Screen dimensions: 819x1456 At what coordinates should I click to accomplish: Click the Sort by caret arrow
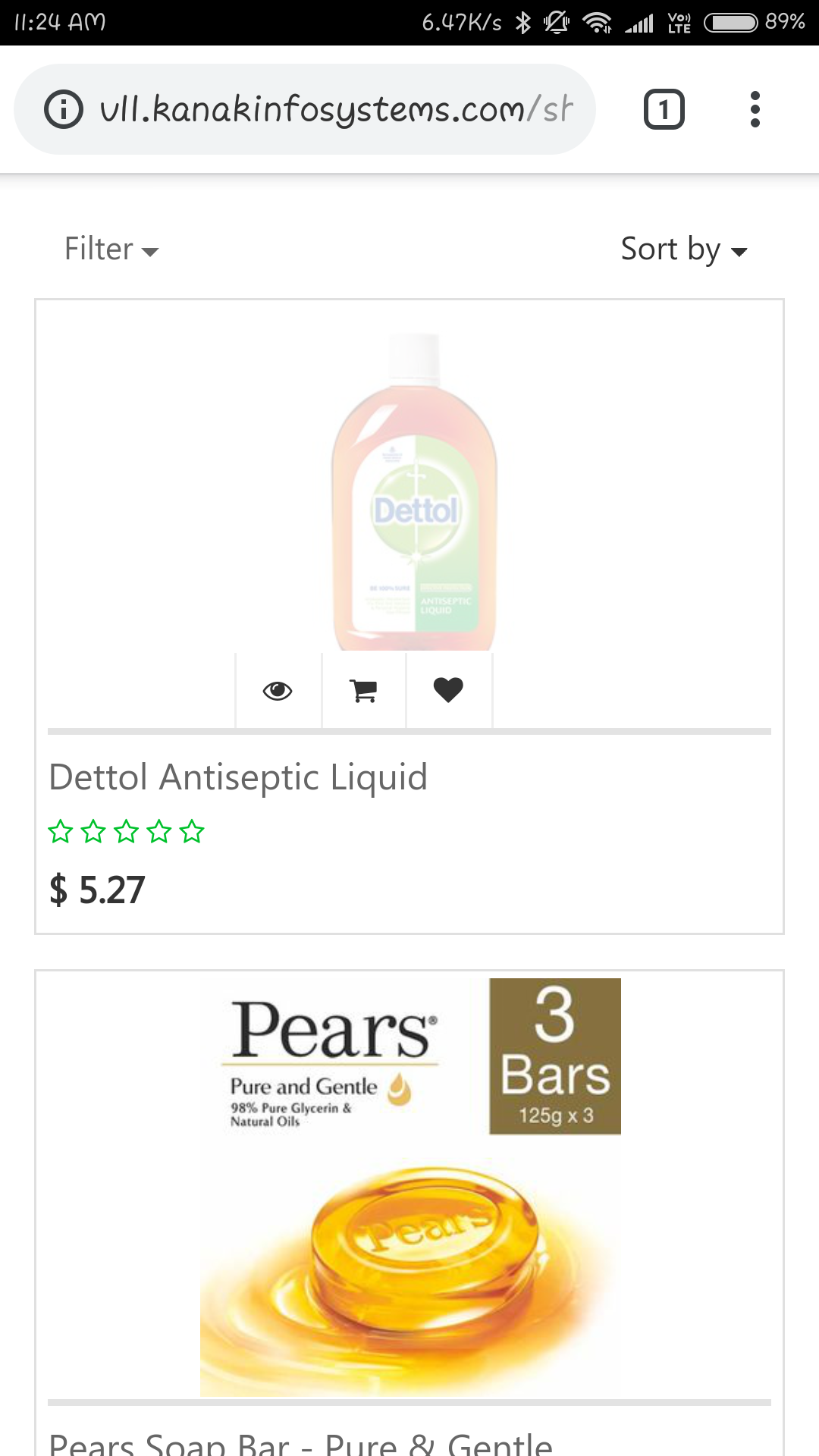739,252
